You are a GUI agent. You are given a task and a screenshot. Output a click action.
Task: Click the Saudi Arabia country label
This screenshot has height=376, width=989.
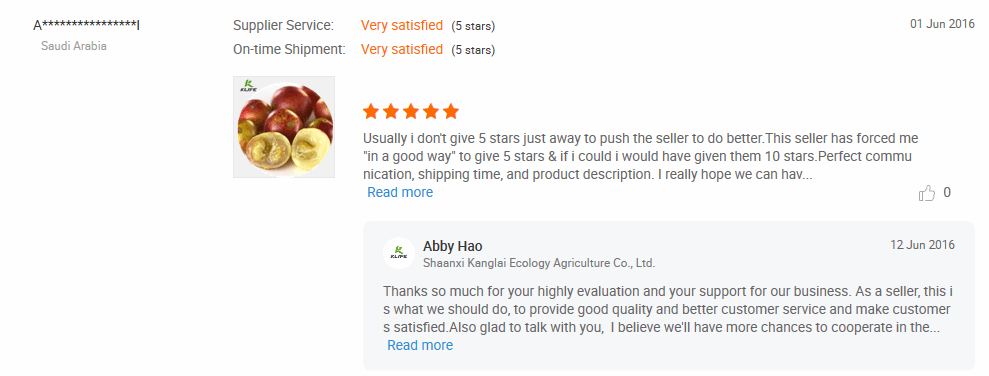[74, 46]
